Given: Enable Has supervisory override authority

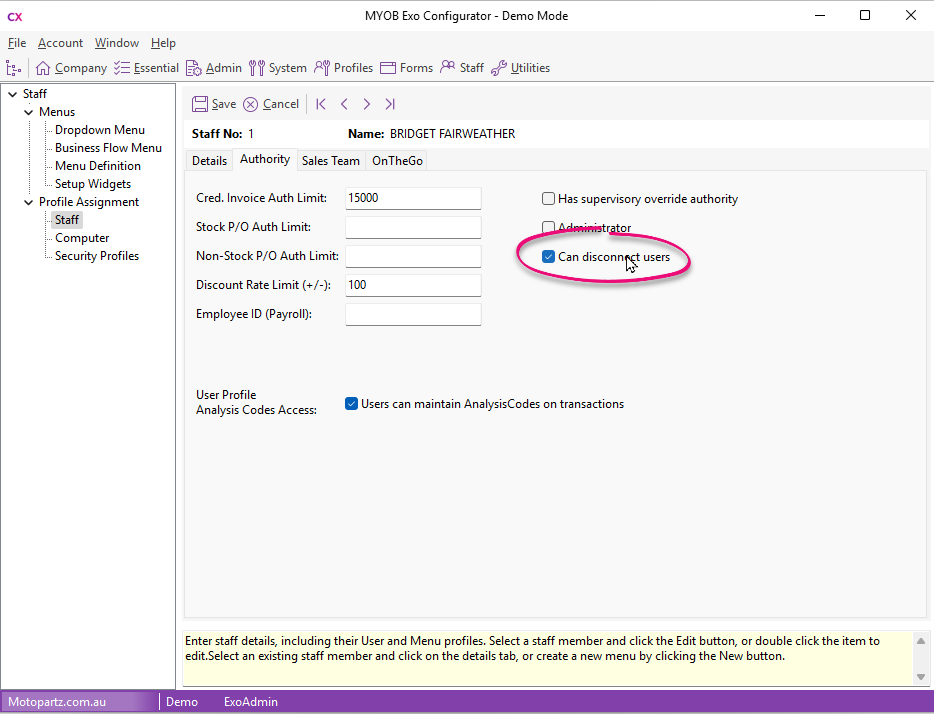Looking at the screenshot, I should coord(548,199).
